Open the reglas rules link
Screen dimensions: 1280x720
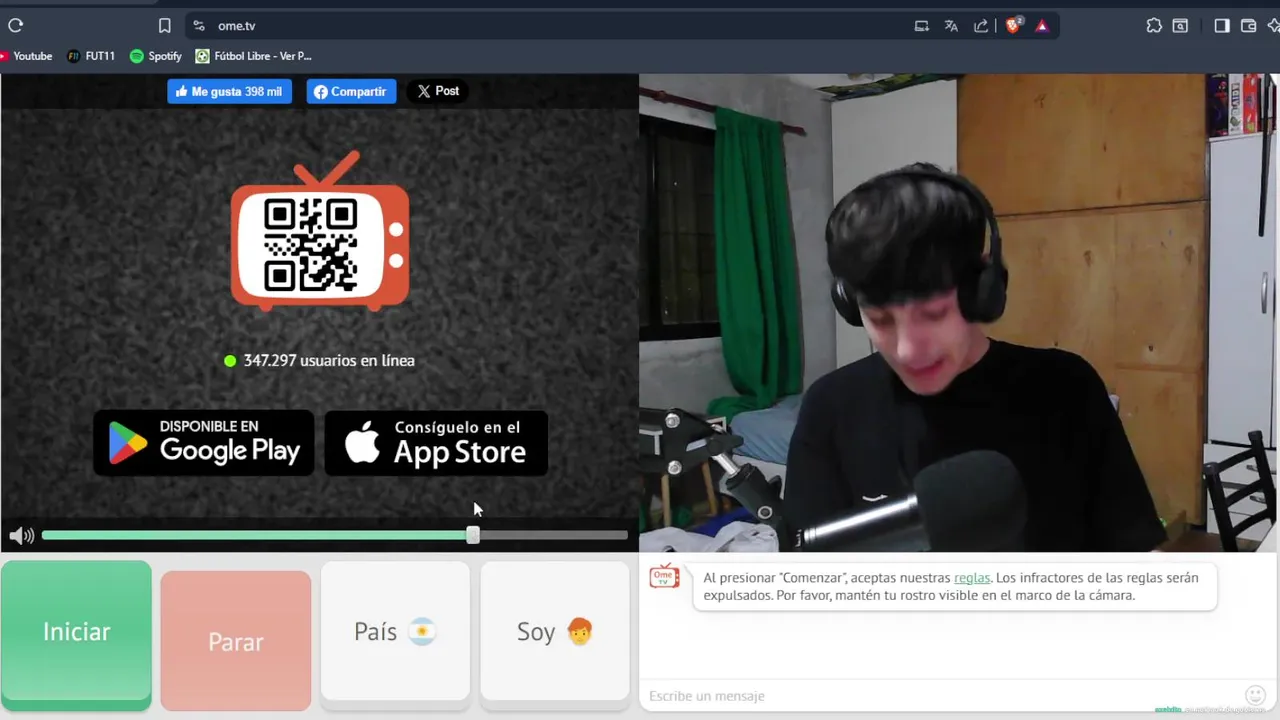pos(972,577)
